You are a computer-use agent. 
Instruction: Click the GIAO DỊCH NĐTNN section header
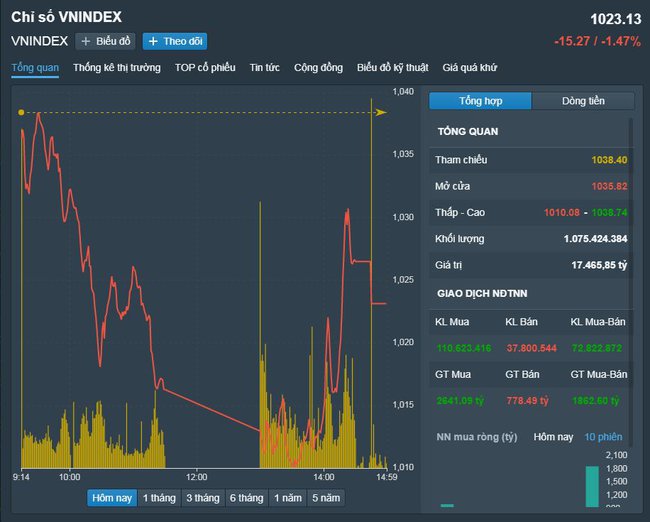coord(482,294)
